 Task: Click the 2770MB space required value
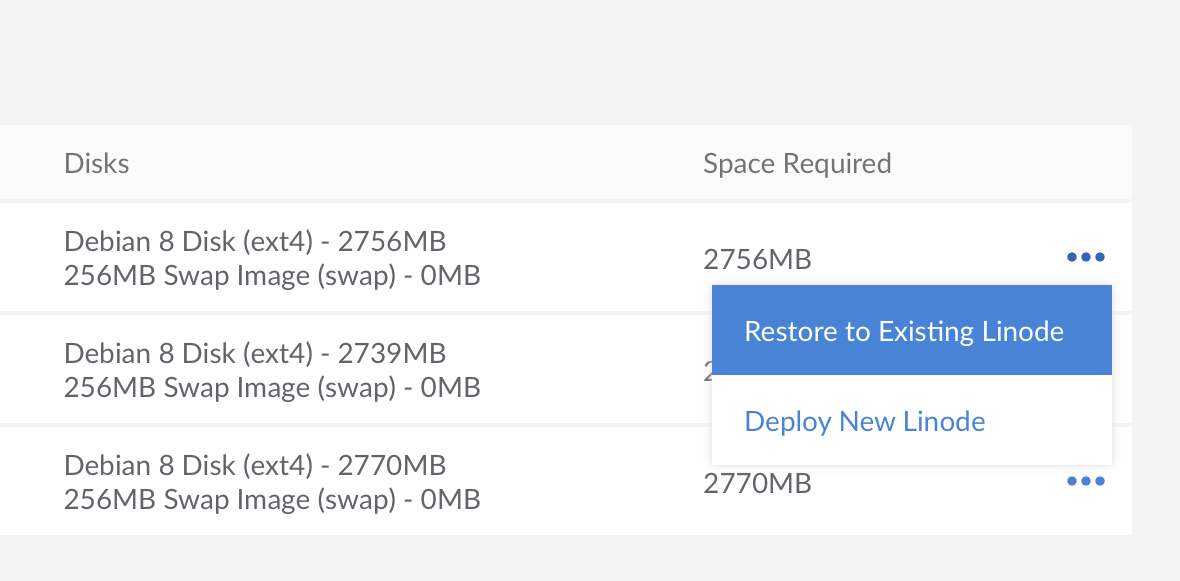[757, 484]
